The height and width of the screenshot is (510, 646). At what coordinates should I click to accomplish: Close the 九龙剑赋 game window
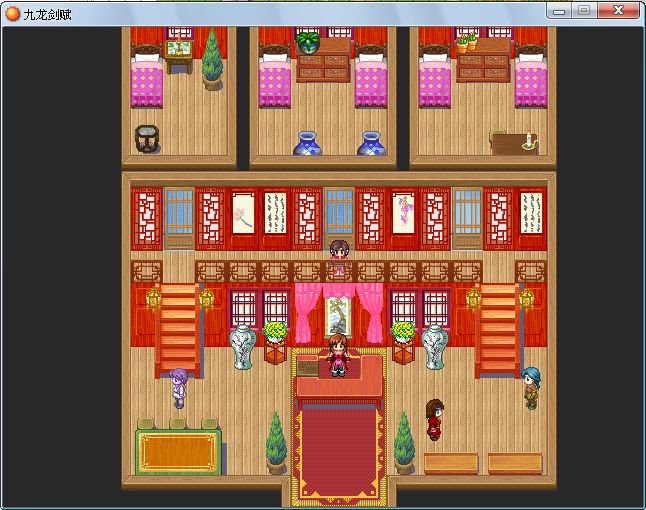(x=618, y=11)
